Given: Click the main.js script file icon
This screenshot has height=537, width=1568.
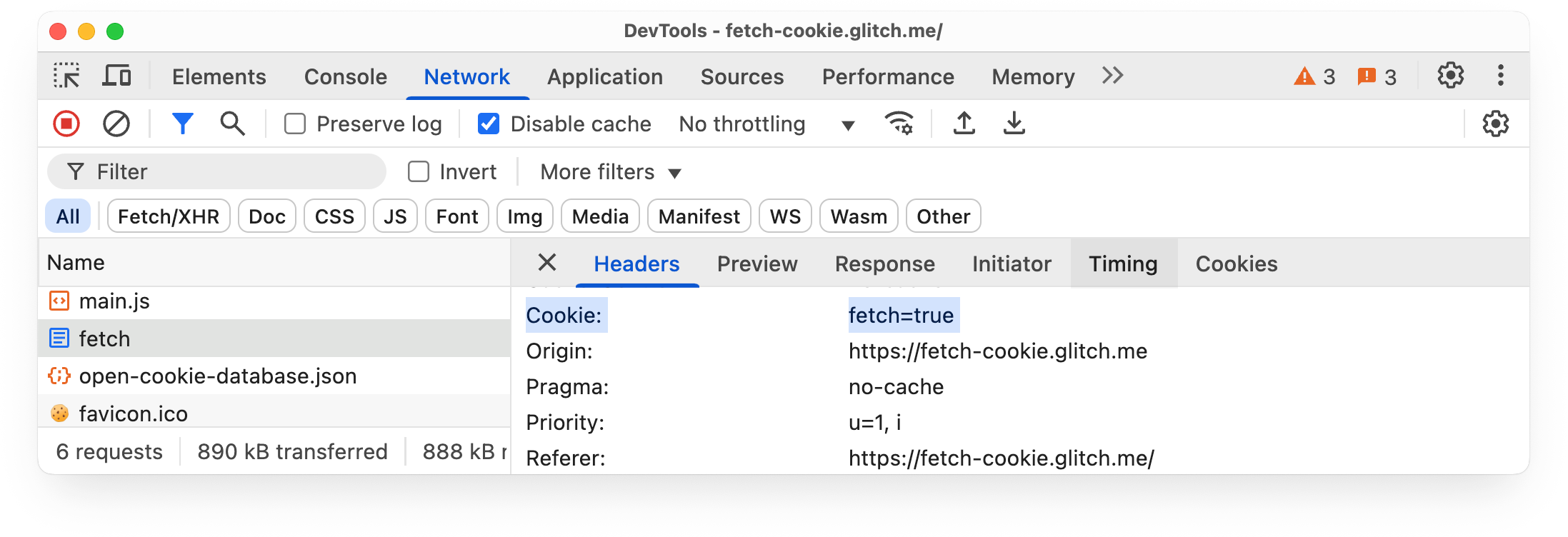Looking at the screenshot, I should pos(59,301).
